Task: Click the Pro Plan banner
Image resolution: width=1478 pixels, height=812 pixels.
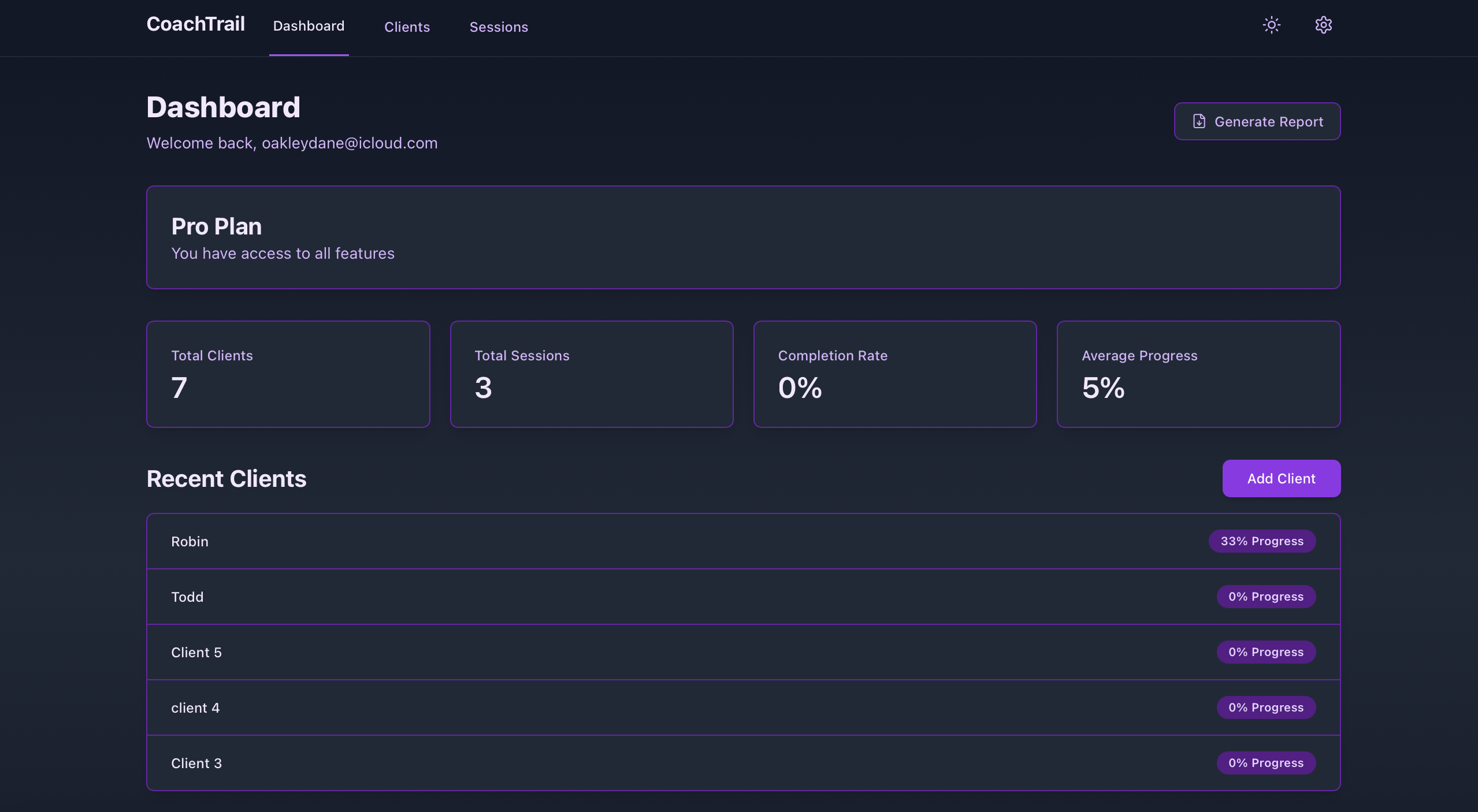Action: coord(743,237)
